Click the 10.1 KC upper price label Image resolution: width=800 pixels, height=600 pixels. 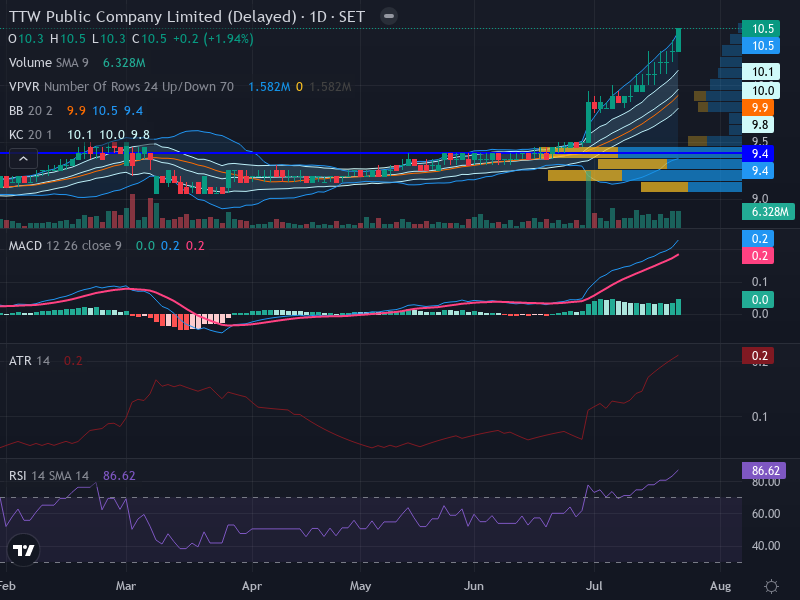pyautogui.click(x=761, y=71)
